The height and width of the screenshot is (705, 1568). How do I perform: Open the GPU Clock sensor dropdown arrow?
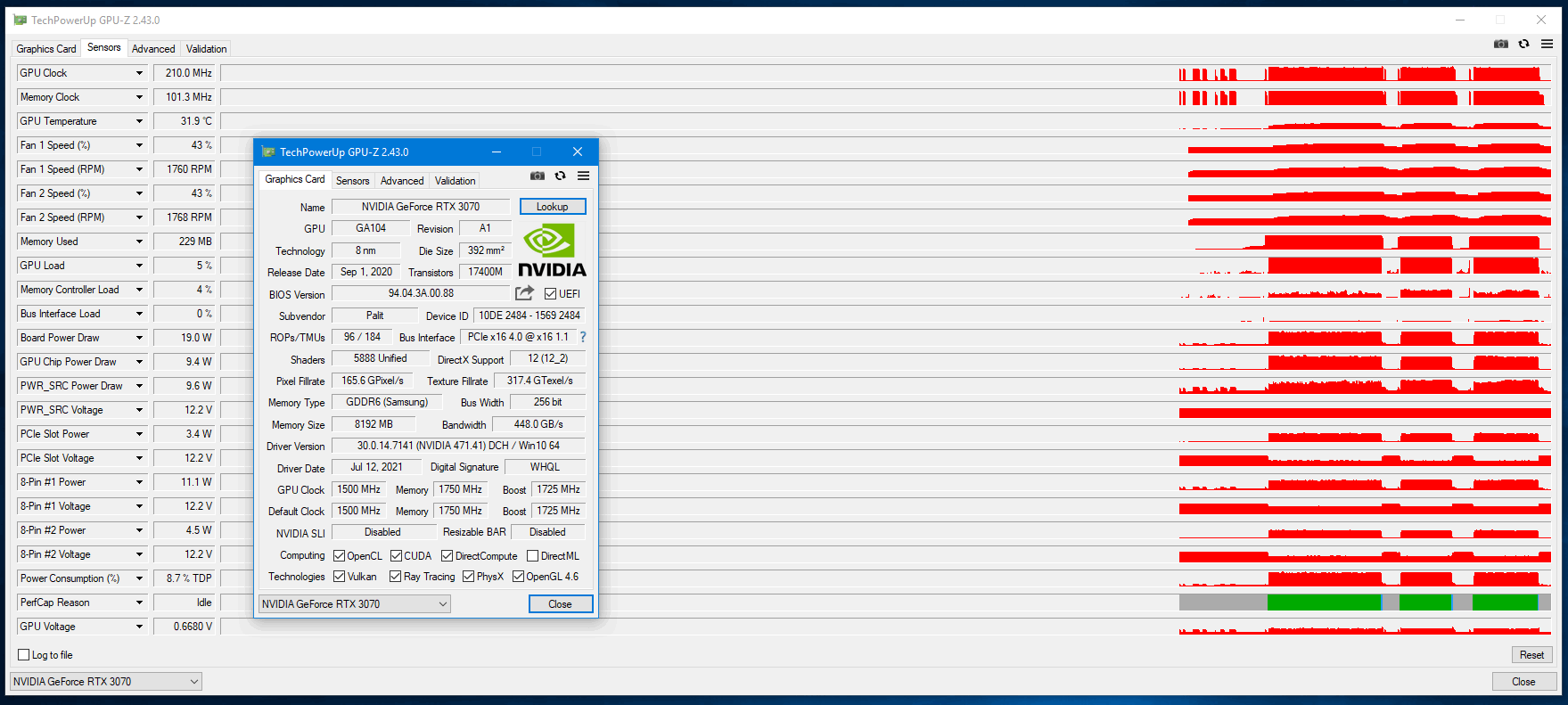pos(139,73)
